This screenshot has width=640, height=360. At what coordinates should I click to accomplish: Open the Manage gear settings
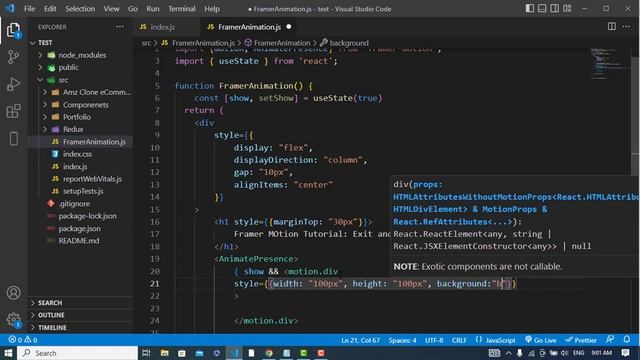click(13, 319)
